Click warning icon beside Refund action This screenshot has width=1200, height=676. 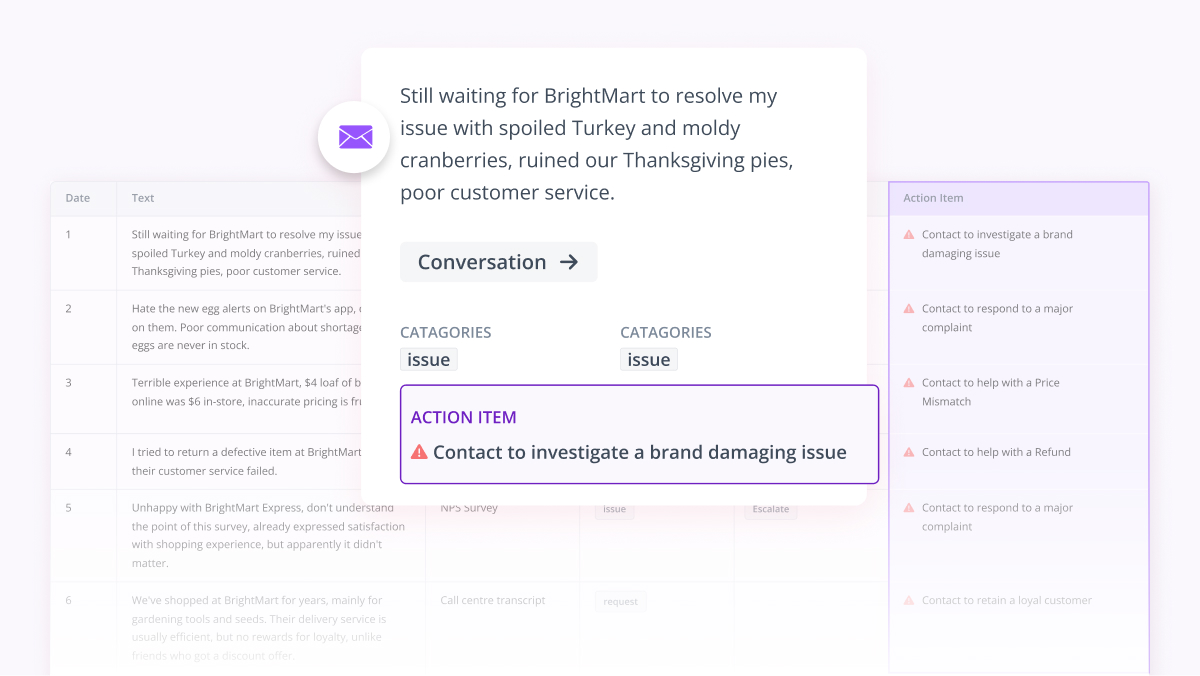[x=909, y=452]
